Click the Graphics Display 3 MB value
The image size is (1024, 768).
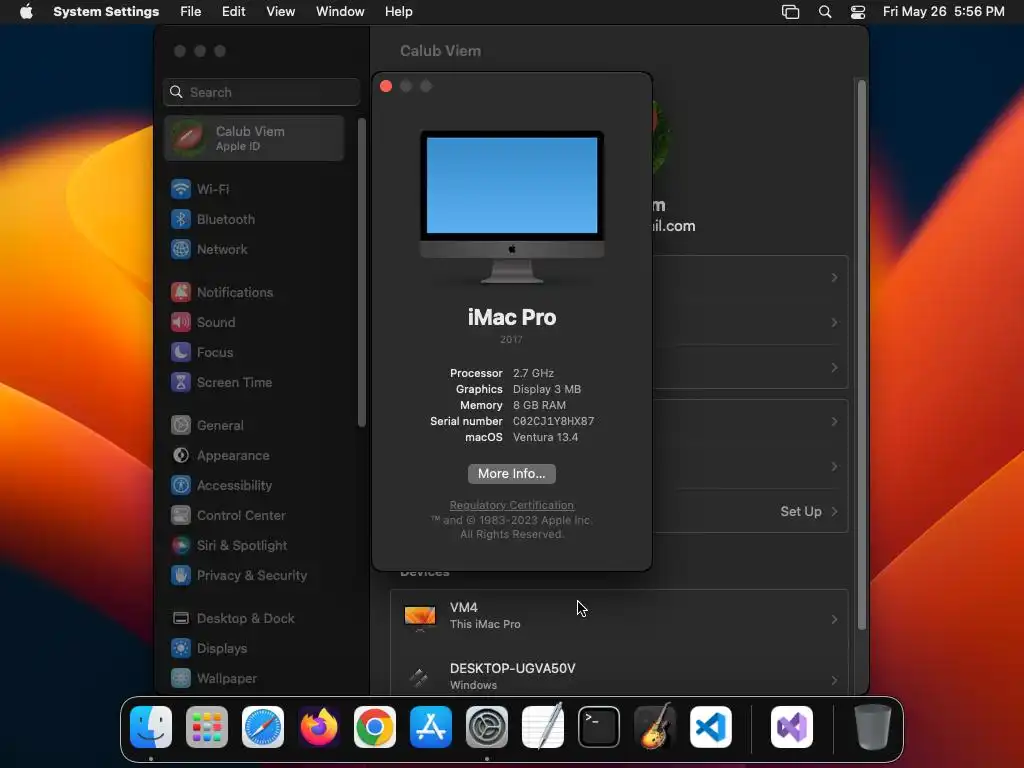pyautogui.click(x=547, y=389)
